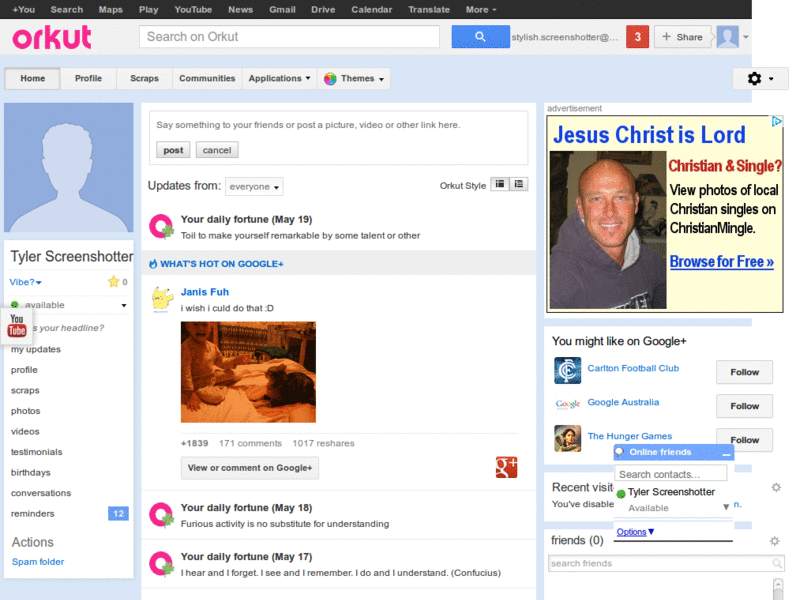This screenshot has height=600, width=800.
Task: Open the red notifications counter showing 3
Action: pyautogui.click(x=637, y=37)
